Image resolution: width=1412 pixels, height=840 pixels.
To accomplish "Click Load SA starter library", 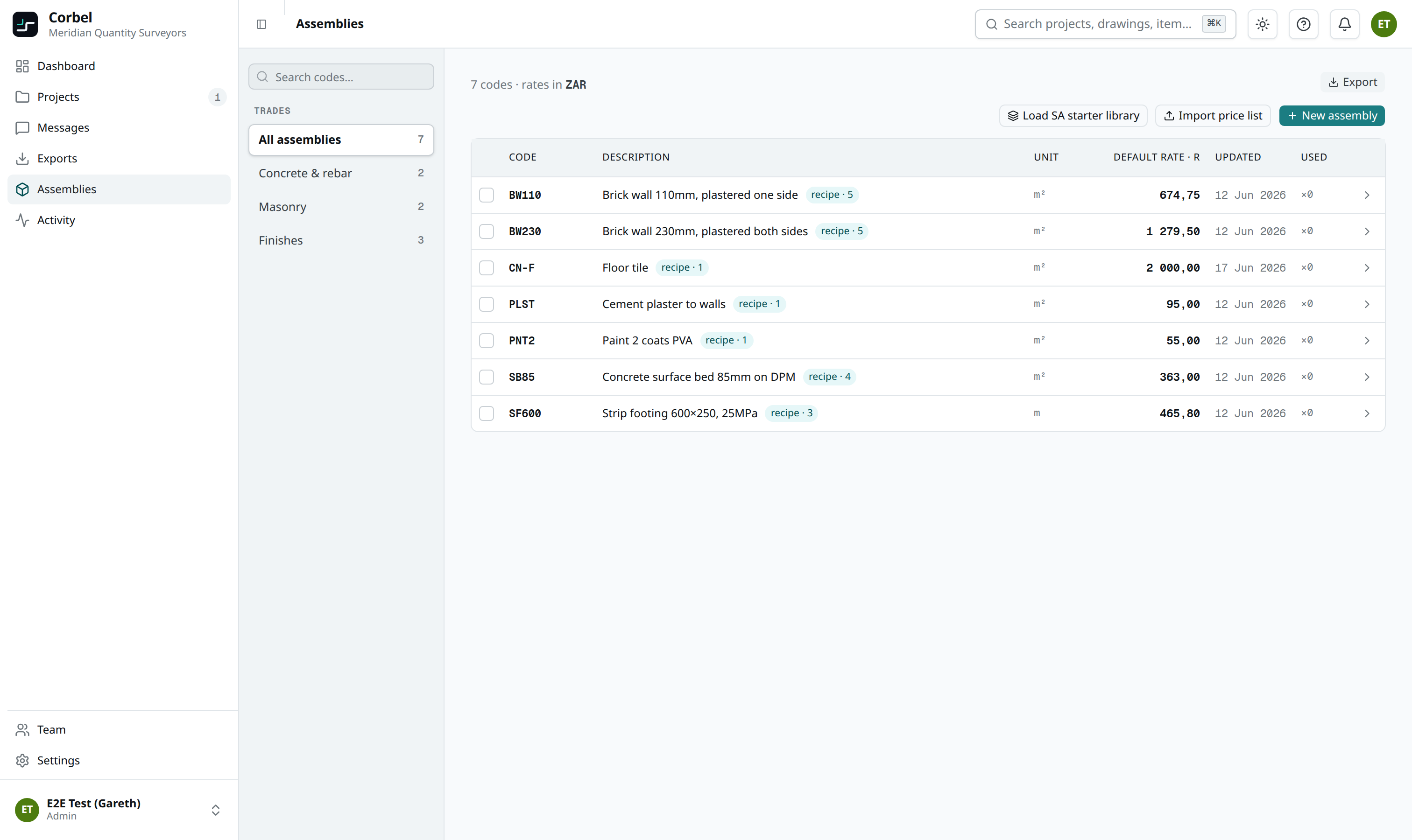I will [x=1073, y=116].
